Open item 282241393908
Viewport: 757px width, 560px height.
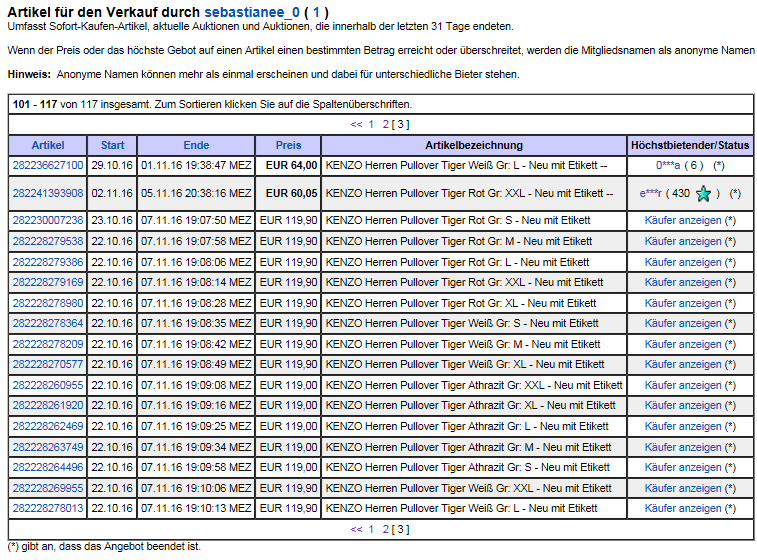point(48,194)
